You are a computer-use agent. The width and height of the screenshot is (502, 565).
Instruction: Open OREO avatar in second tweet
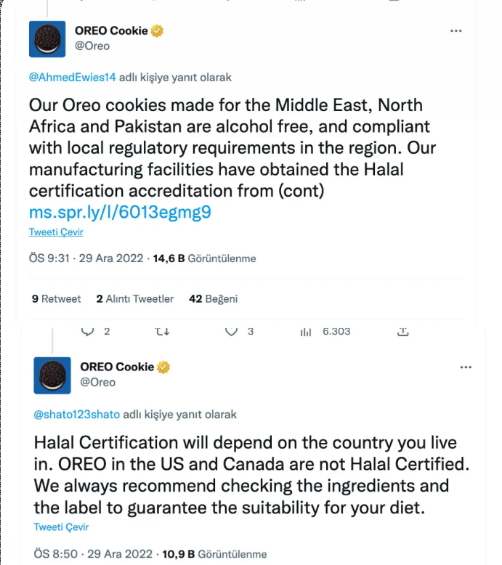click(52, 375)
